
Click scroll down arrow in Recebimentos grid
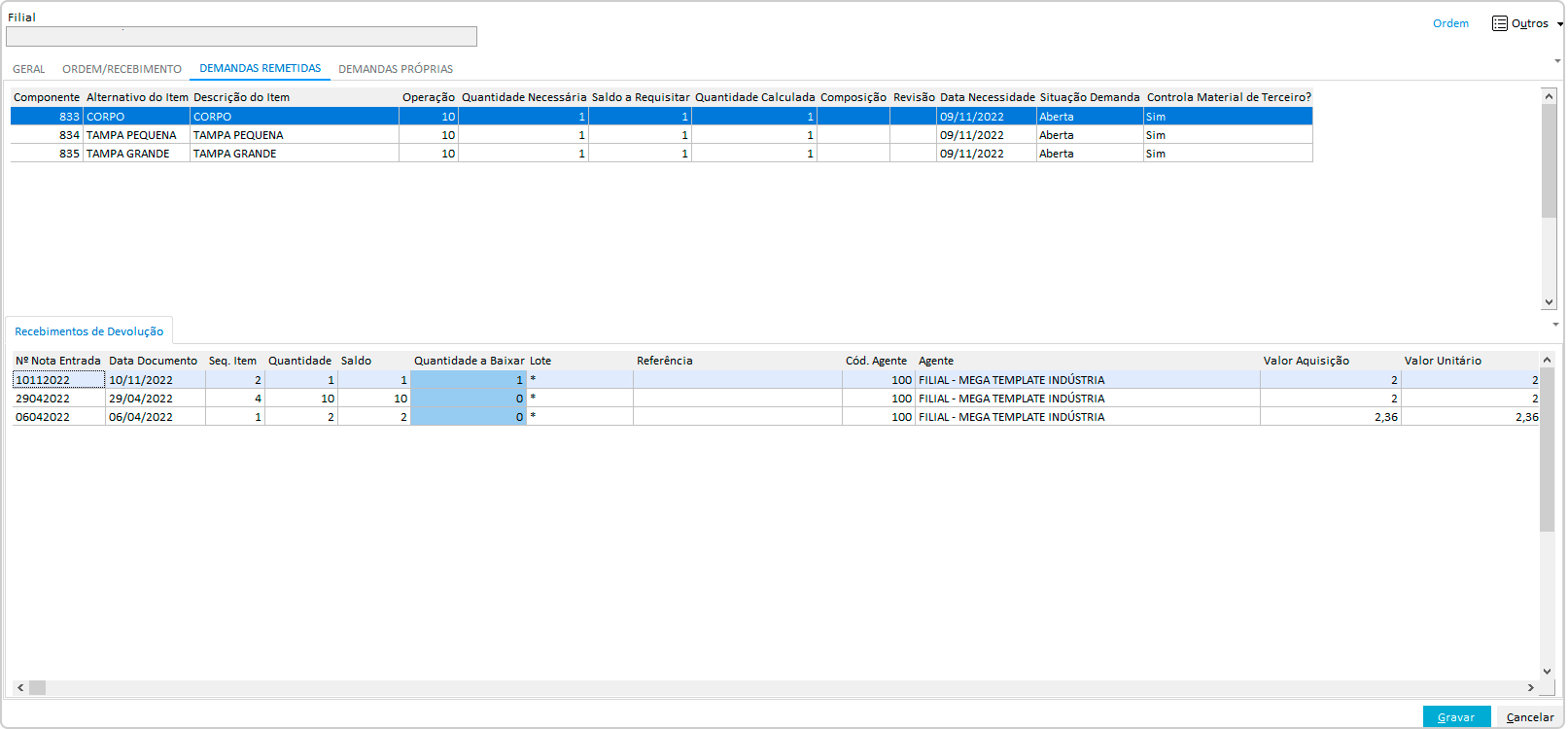click(x=1547, y=671)
